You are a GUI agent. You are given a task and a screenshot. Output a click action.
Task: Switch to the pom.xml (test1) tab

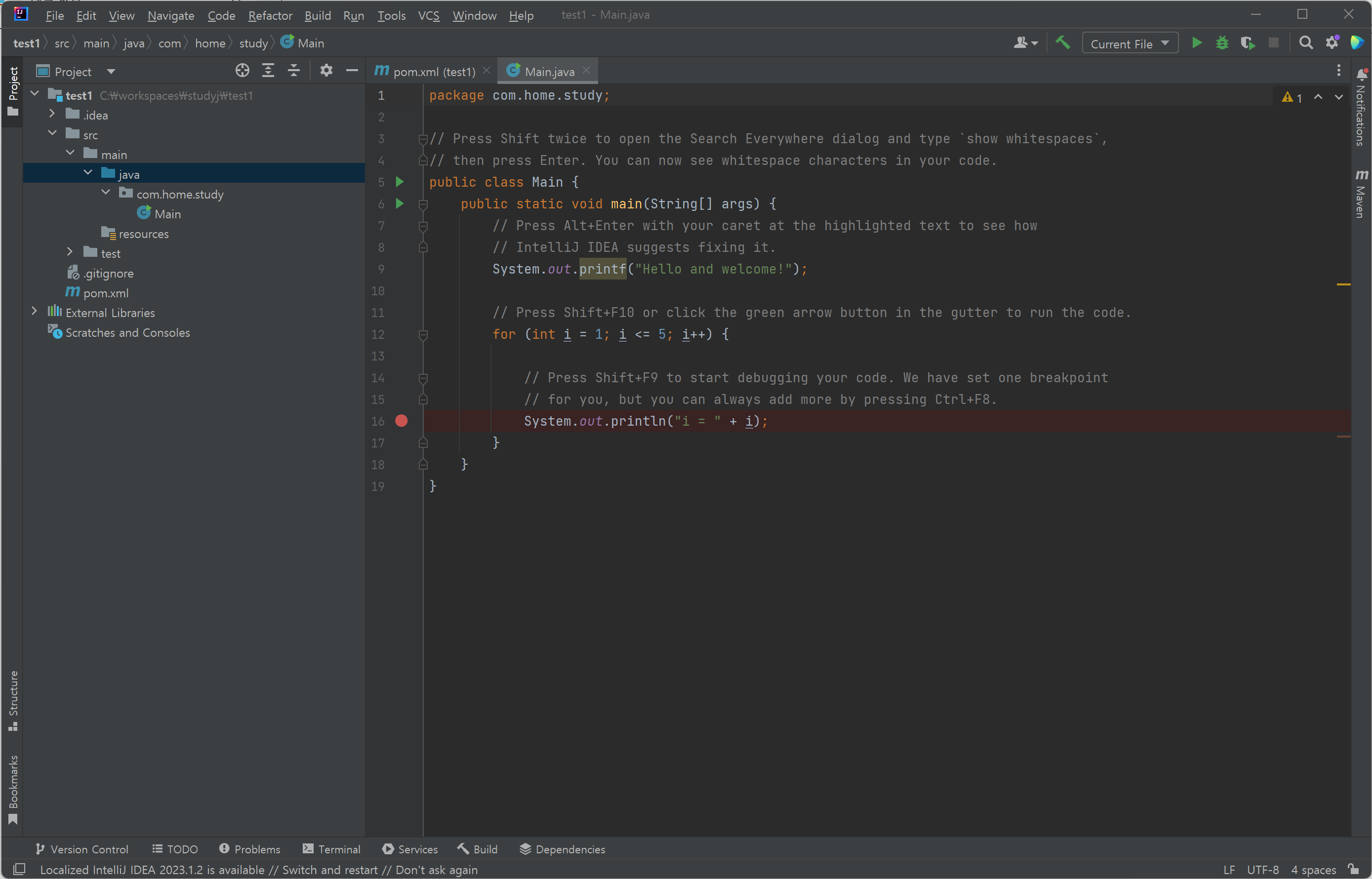point(433,72)
